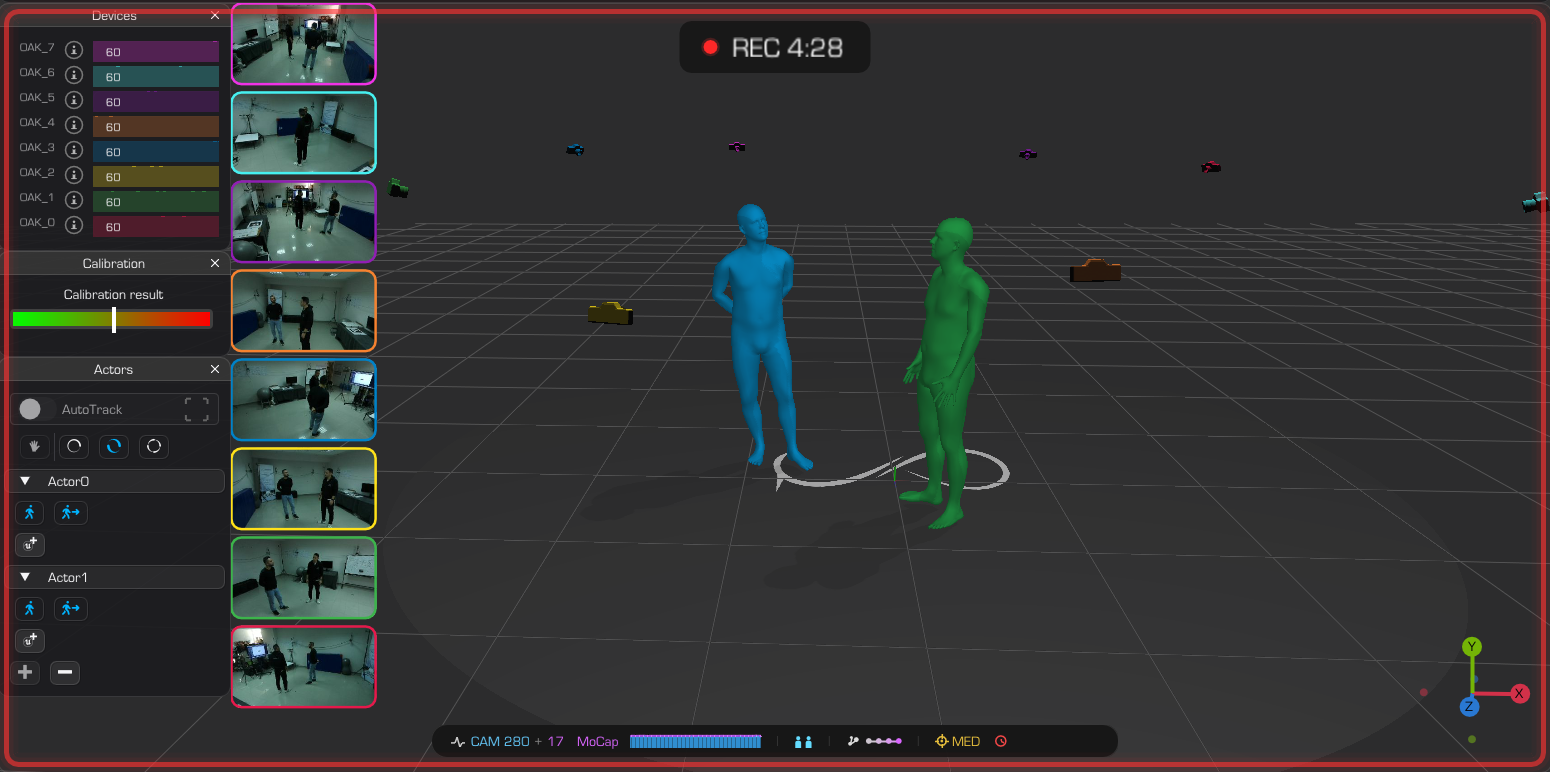Open info for device OAK_2
Screen dimensions: 1550x772
tap(73, 174)
